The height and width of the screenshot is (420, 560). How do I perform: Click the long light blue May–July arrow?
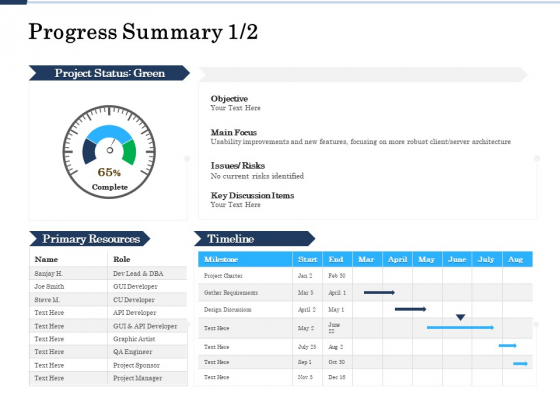[x=460, y=327]
